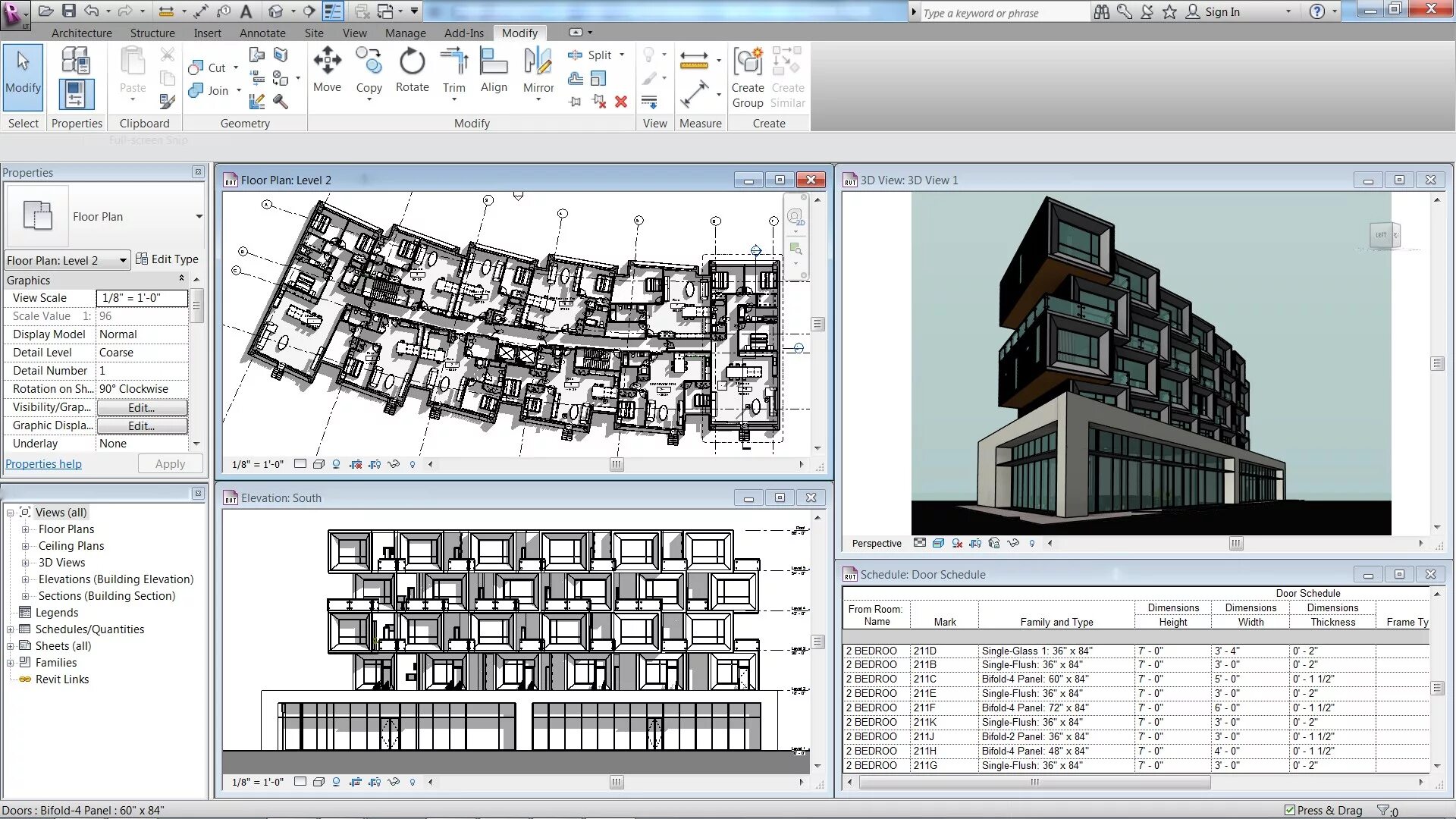This screenshot has width=1456, height=819.
Task: Click the Properties help link
Action: (43, 464)
